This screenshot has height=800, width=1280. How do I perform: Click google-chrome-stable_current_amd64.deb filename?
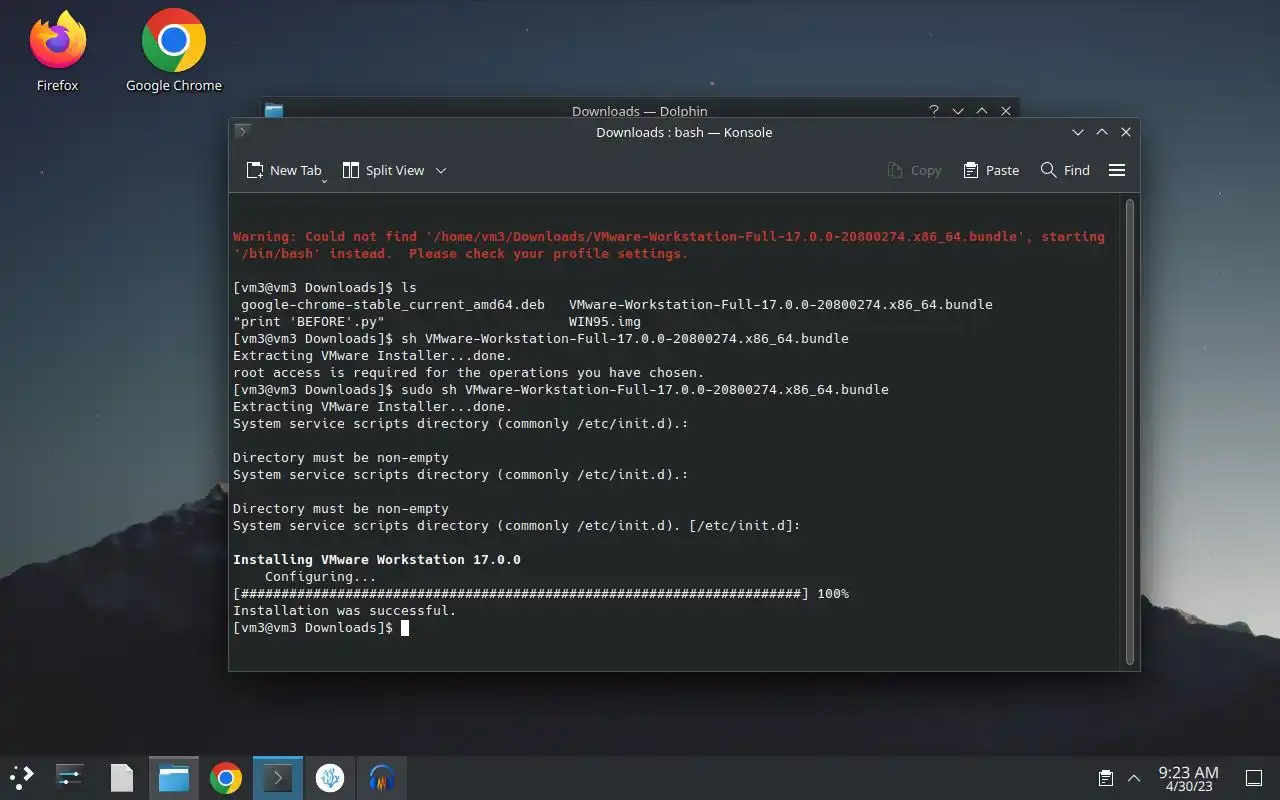pyautogui.click(x=393, y=305)
